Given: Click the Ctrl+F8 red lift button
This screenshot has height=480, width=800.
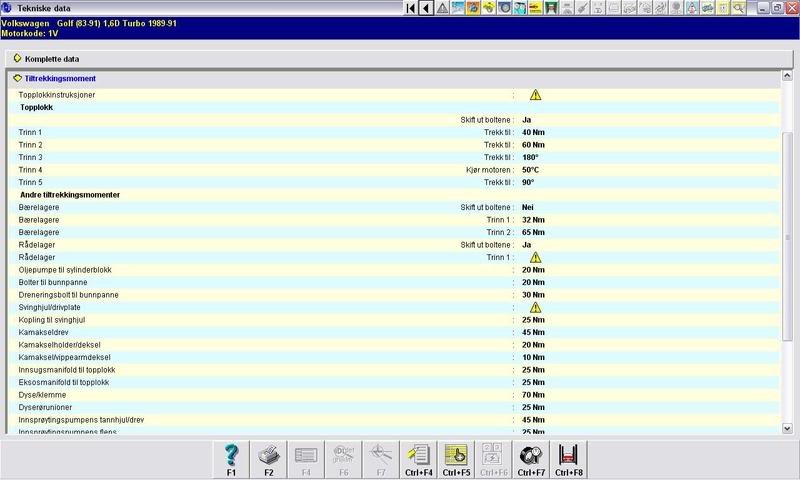Looking at the screenshot, I should 569,457.
